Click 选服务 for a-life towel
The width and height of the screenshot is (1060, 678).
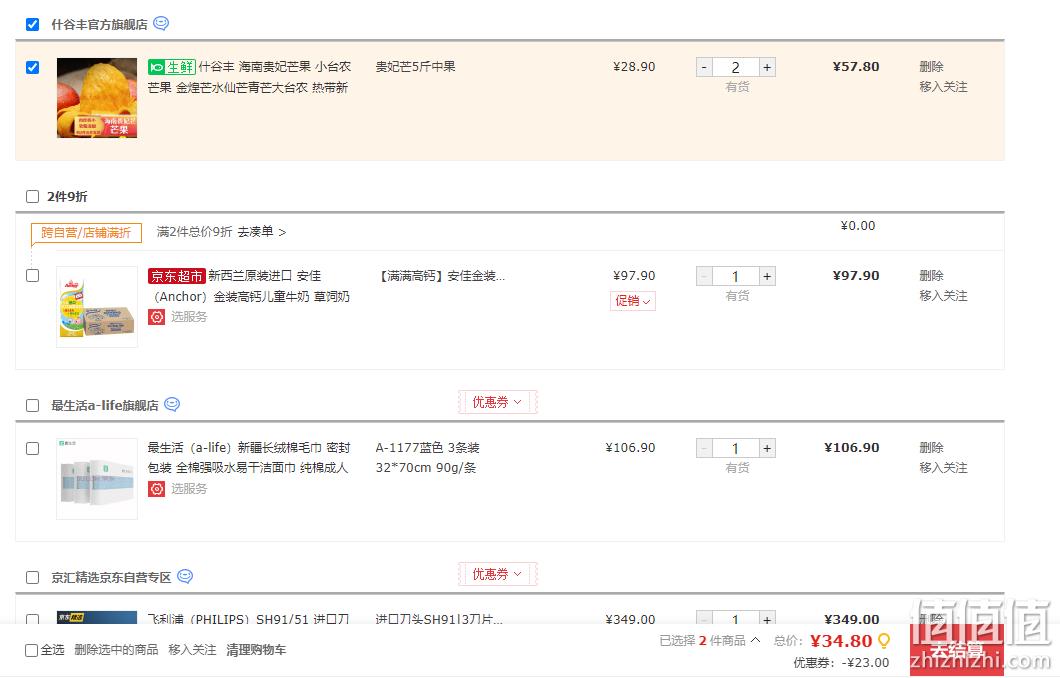pos(189,488)
